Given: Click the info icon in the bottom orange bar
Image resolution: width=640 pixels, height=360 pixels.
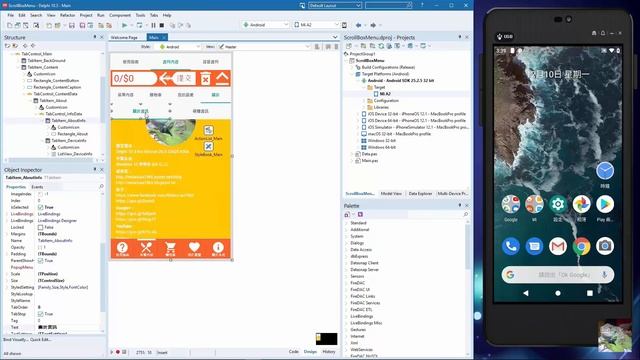Looking at the screenshot, I should 218,247.
